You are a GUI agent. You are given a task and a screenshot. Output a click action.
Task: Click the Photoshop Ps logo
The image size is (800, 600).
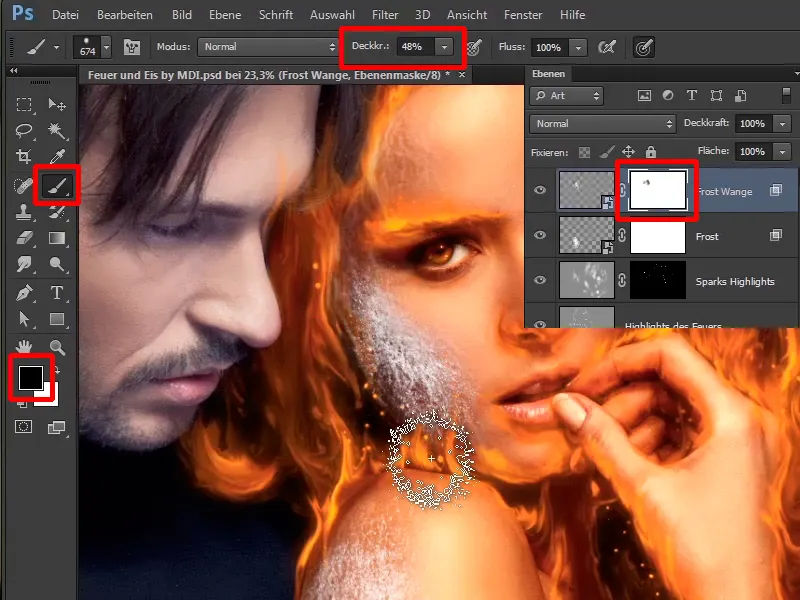(22, 13)
